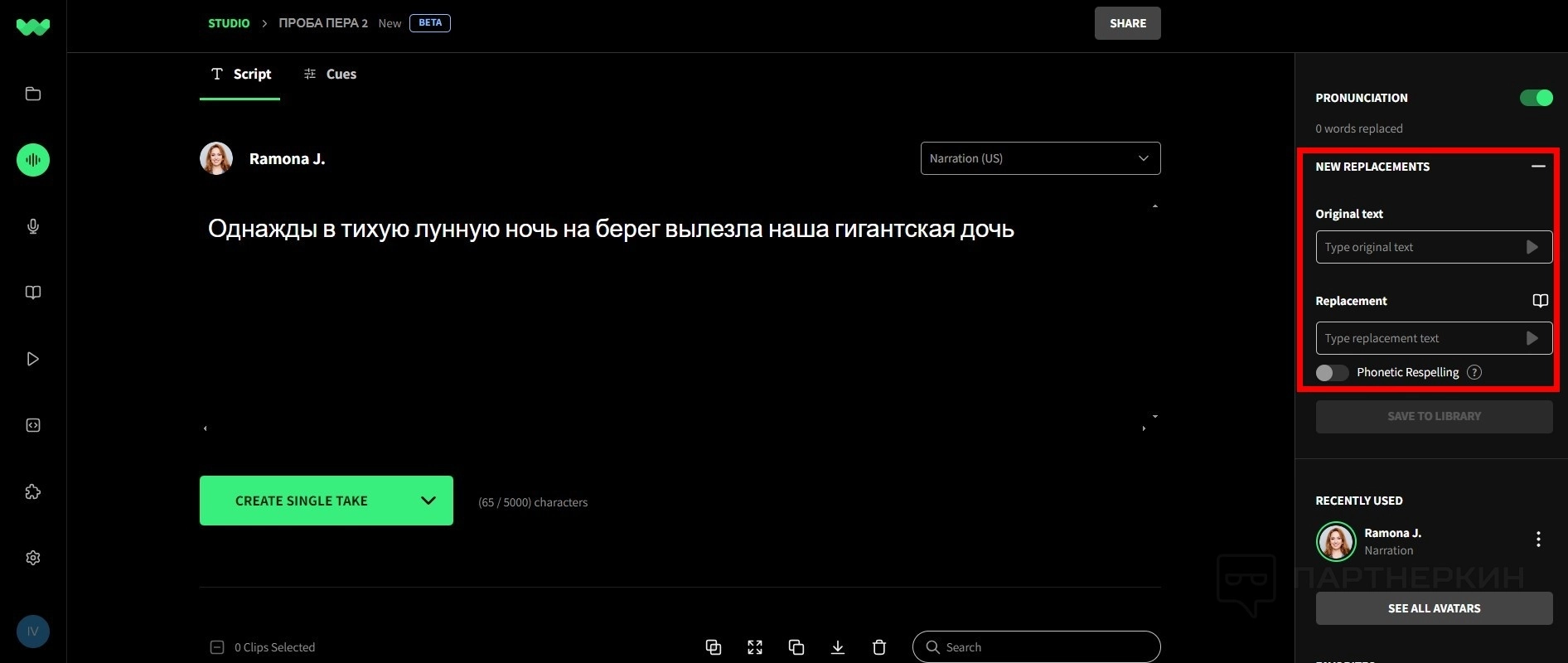The height and width of the screenshot is (663, 1568).
Task: Open settings gear in left sidebar
Action: (x=33, y=558)
